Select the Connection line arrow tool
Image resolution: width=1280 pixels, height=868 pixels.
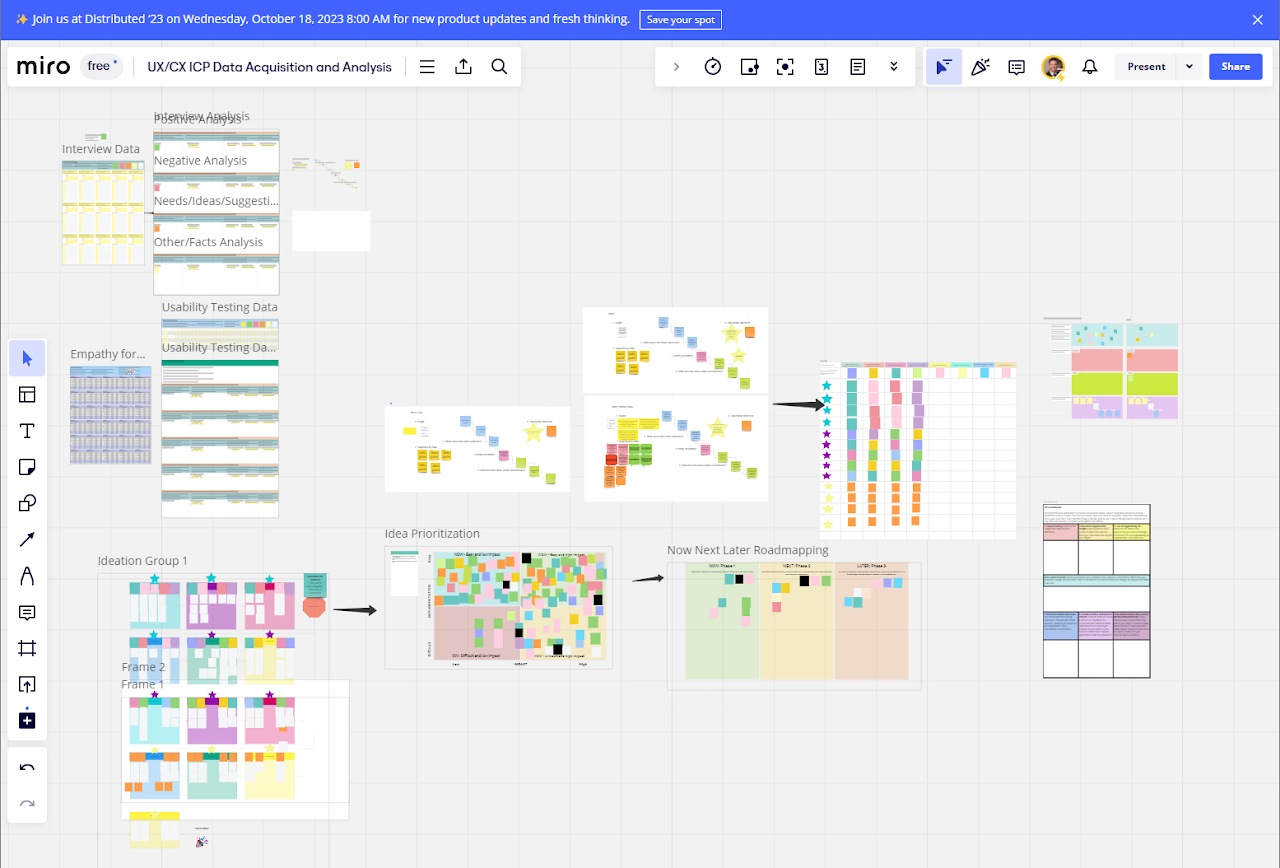(27, 540)
